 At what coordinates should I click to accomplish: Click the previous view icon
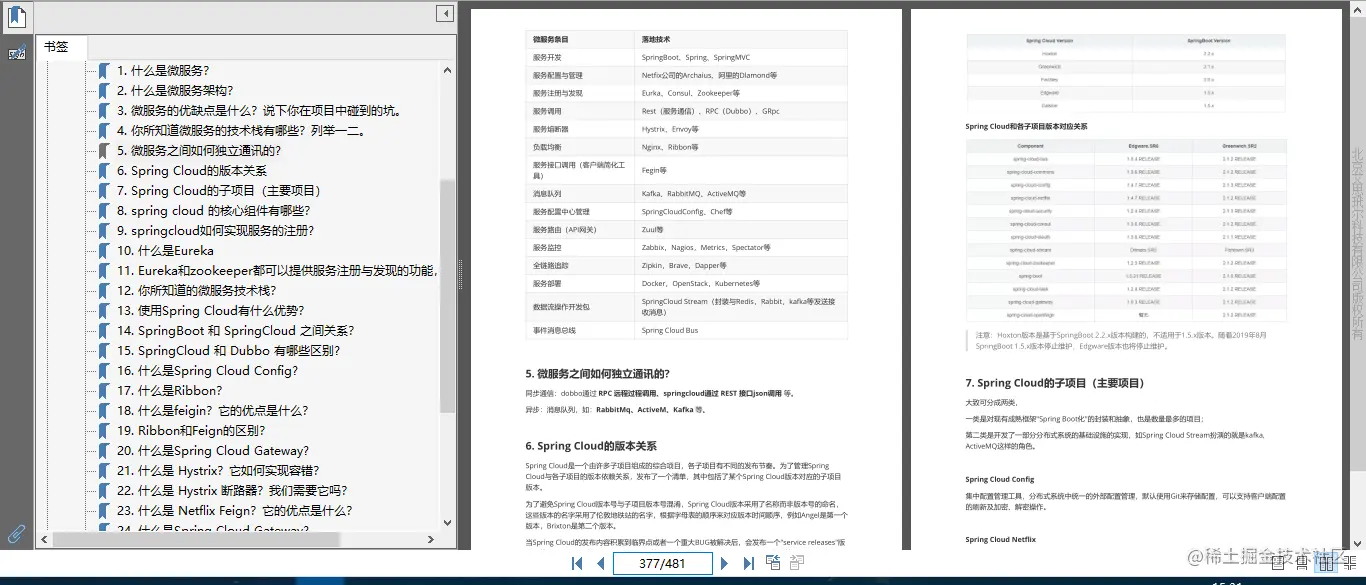pos(774,563)
